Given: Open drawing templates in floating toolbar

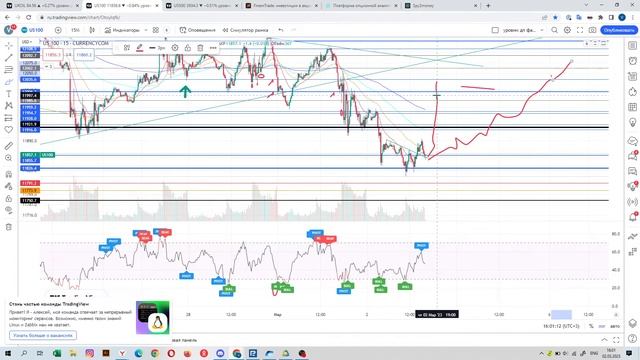Looking at the screenshot, I should point(127,48).
